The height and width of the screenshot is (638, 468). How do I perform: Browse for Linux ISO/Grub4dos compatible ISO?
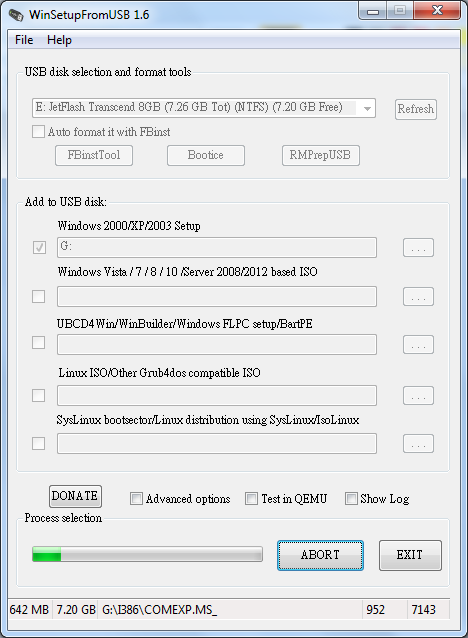(418, 395)
